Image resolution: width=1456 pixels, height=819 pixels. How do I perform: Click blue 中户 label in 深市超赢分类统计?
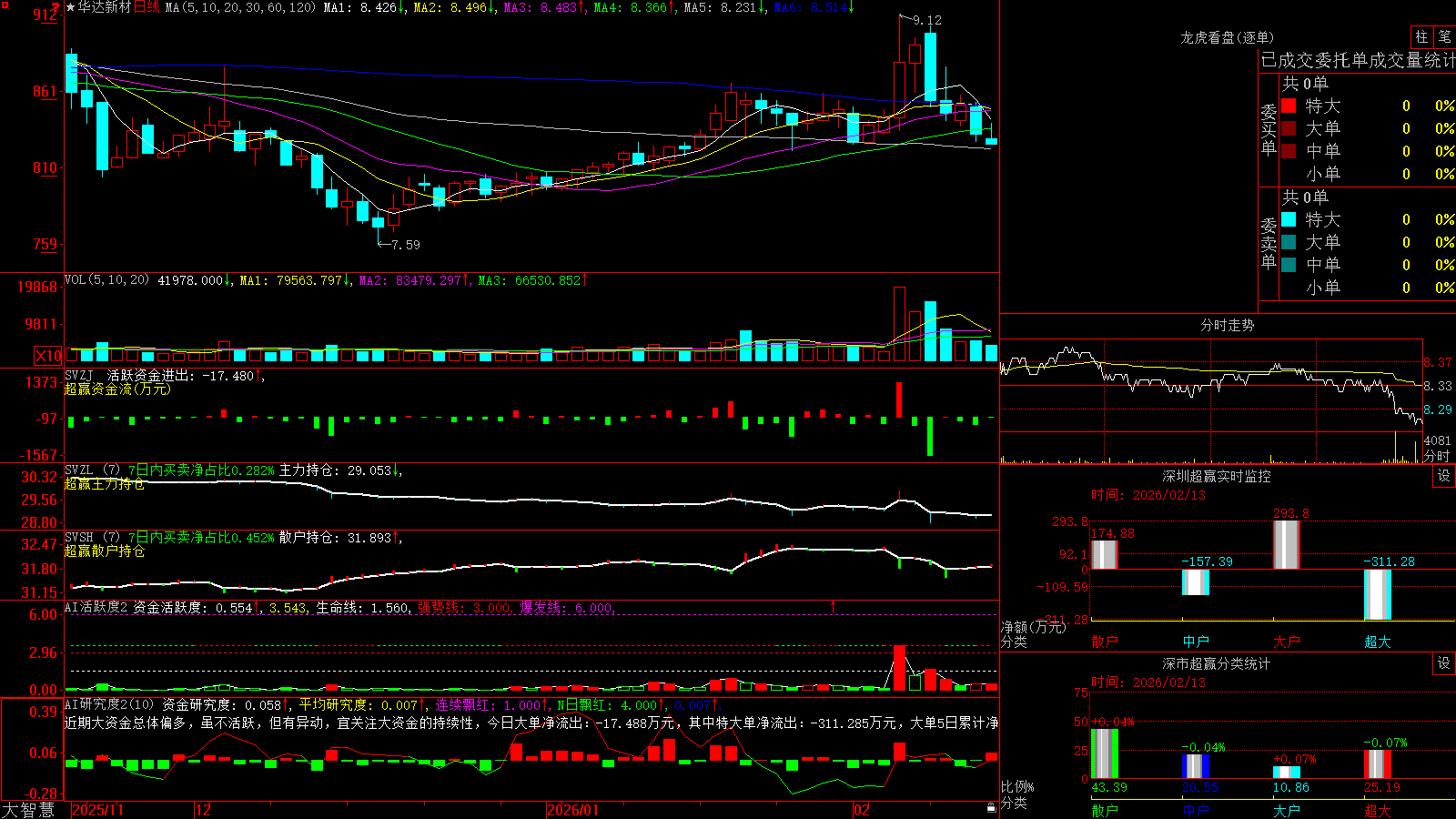(1196, 810)
